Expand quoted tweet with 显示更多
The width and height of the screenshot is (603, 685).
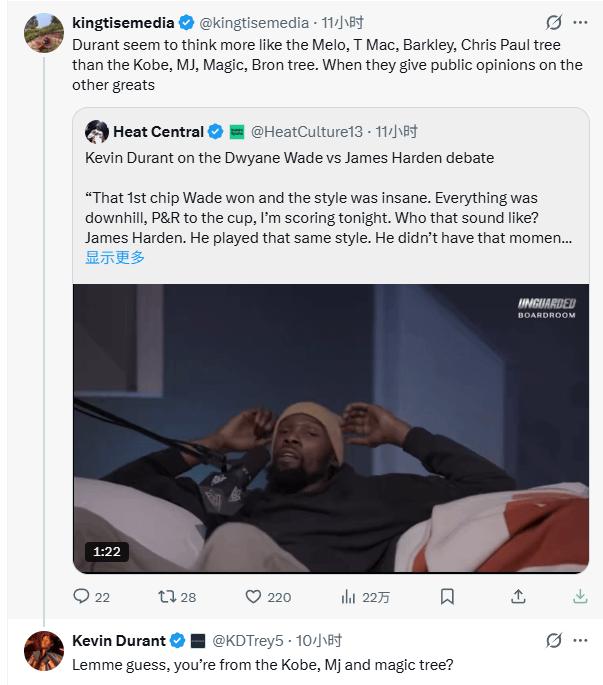click(115, 257)
